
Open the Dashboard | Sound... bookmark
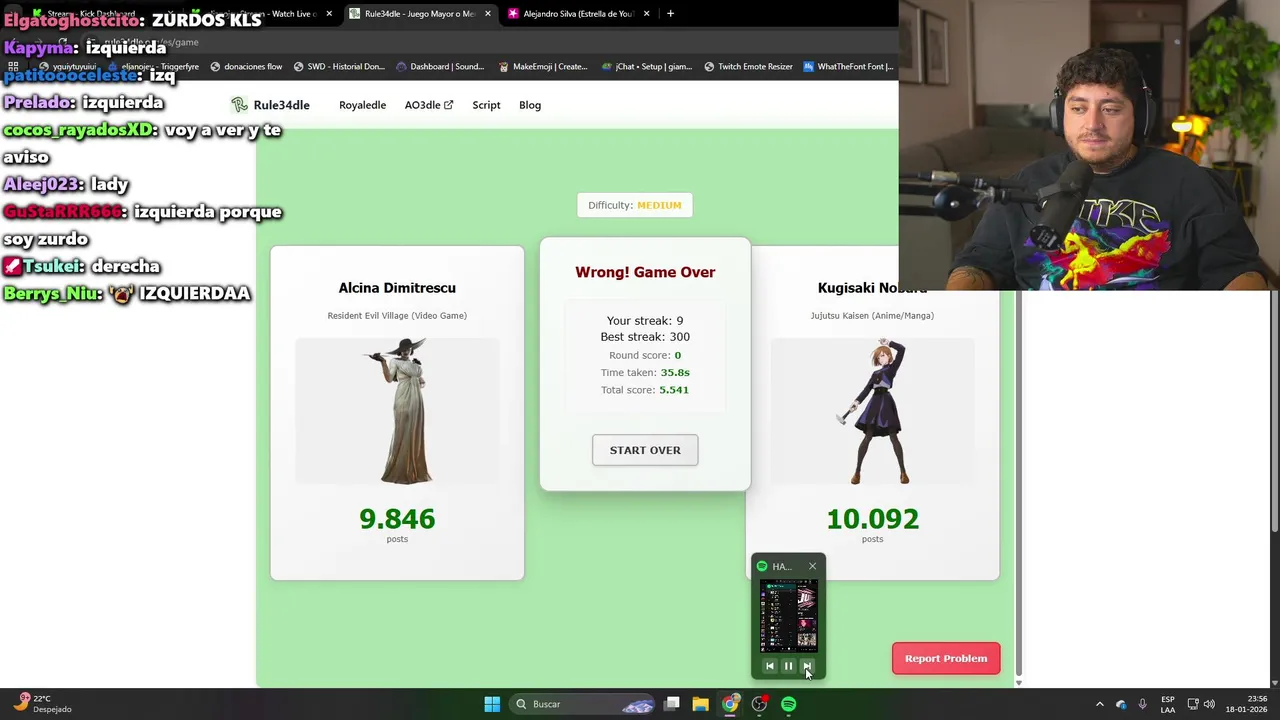coord(440,67)
